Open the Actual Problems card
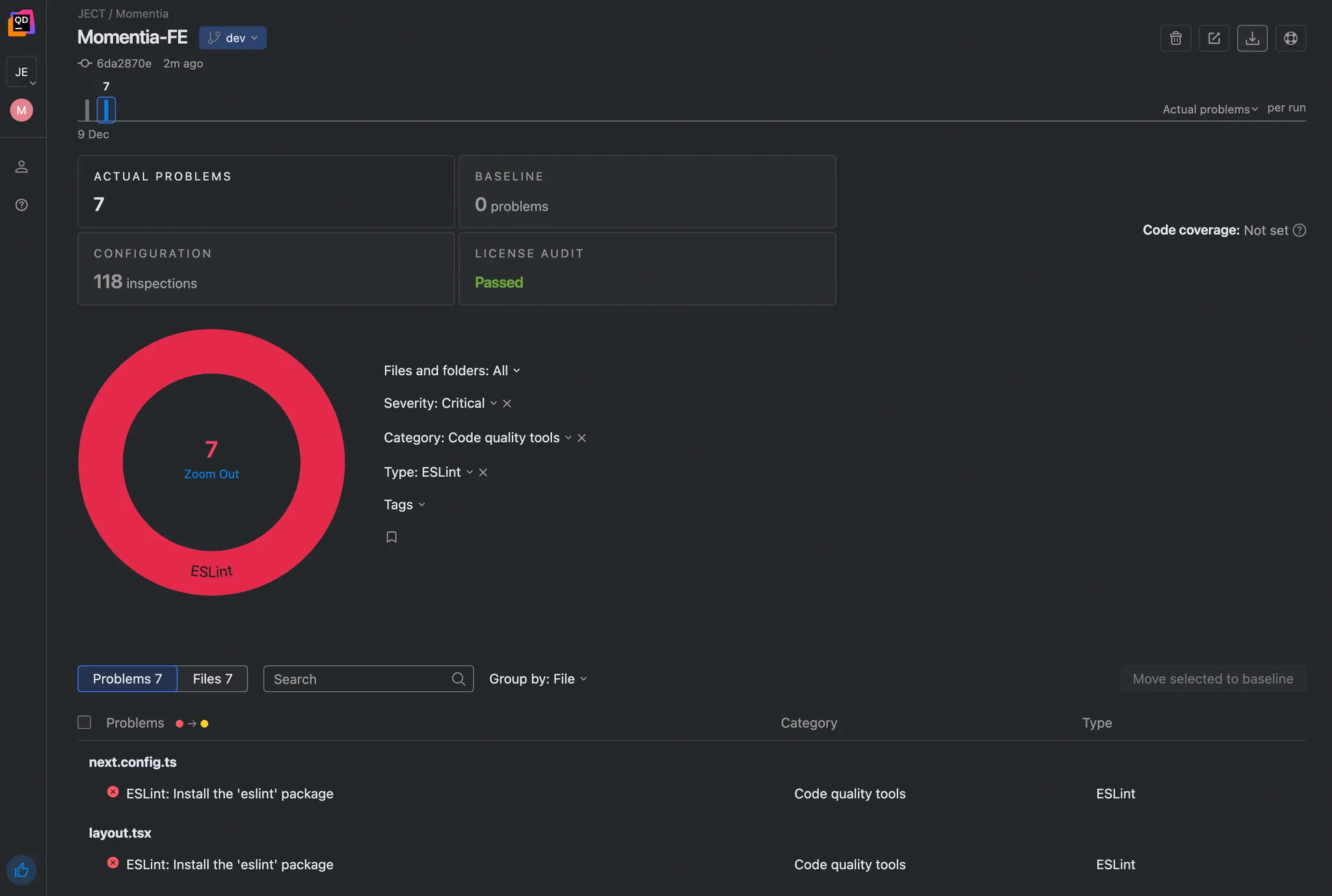 266,191
